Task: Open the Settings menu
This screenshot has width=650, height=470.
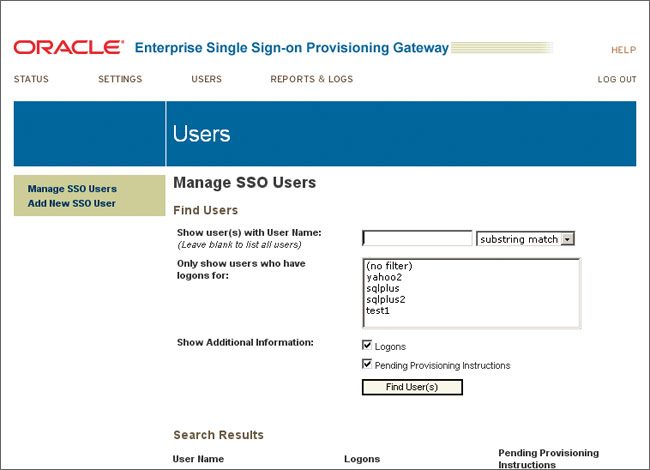Action: (x=120, y=80)
